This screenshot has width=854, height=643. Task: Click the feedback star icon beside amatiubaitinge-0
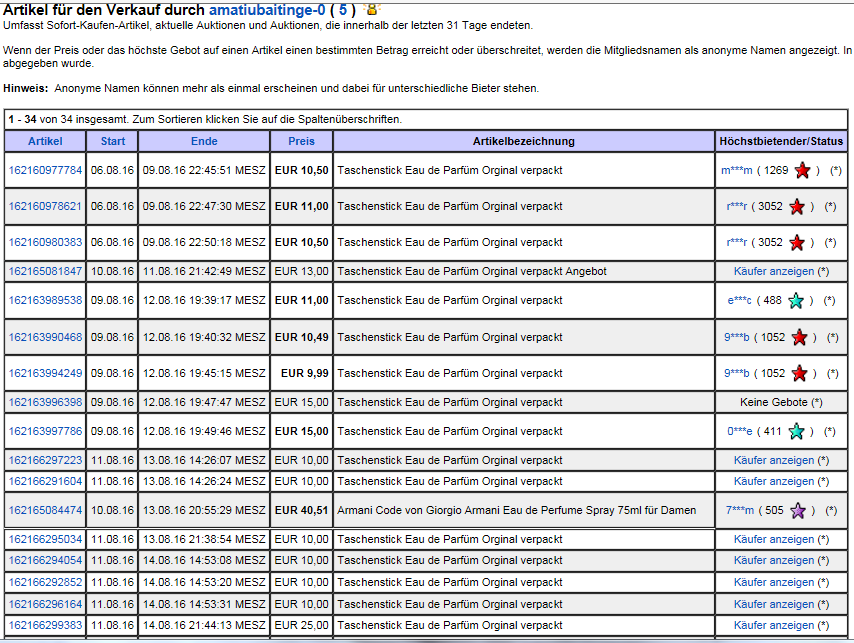click(x=372, y=9)
